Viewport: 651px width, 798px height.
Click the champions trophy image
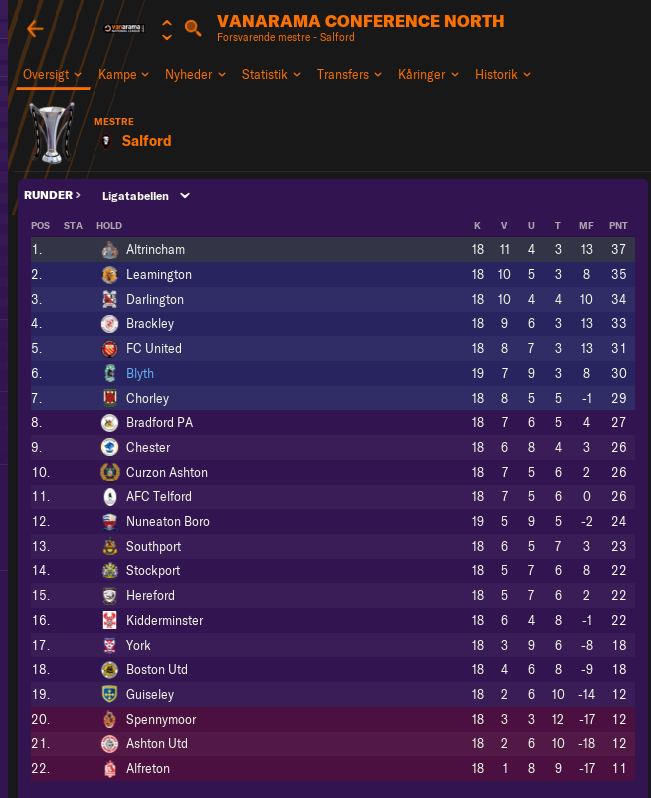click(x=52, y=133)
